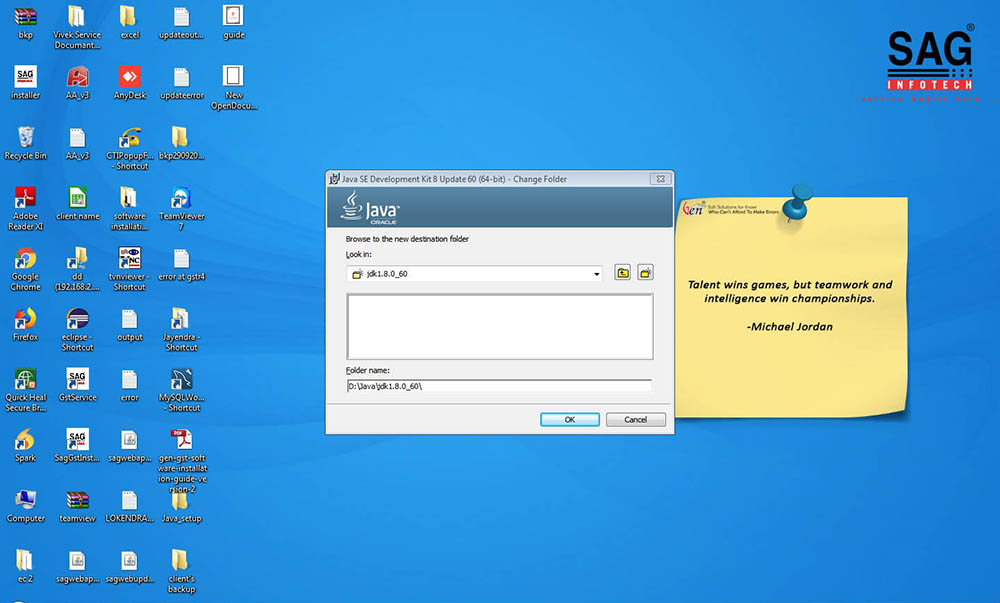Select the Adobe Reader XI icon
Viewport: 1000px width, 603px height.
click(26, 199)
